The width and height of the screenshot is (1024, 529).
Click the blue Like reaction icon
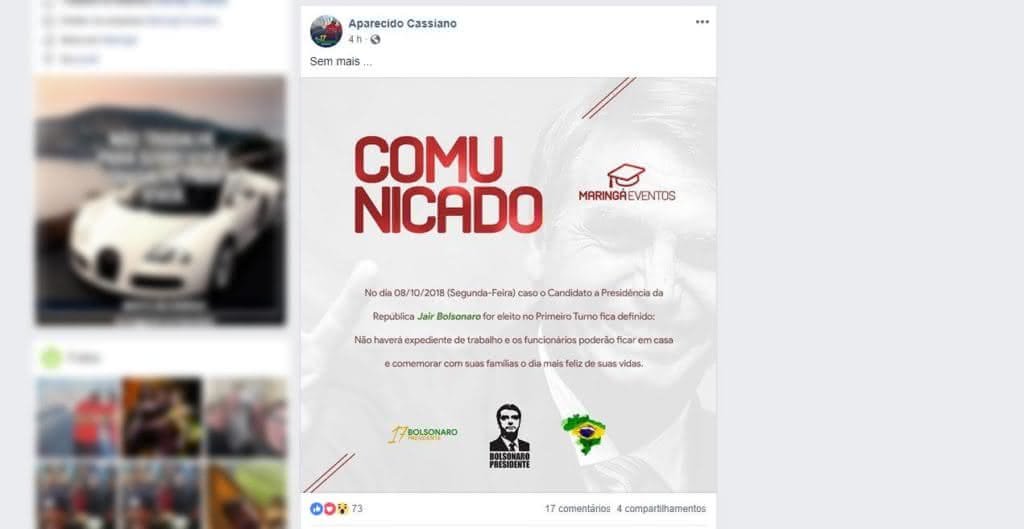coord(317,508)
